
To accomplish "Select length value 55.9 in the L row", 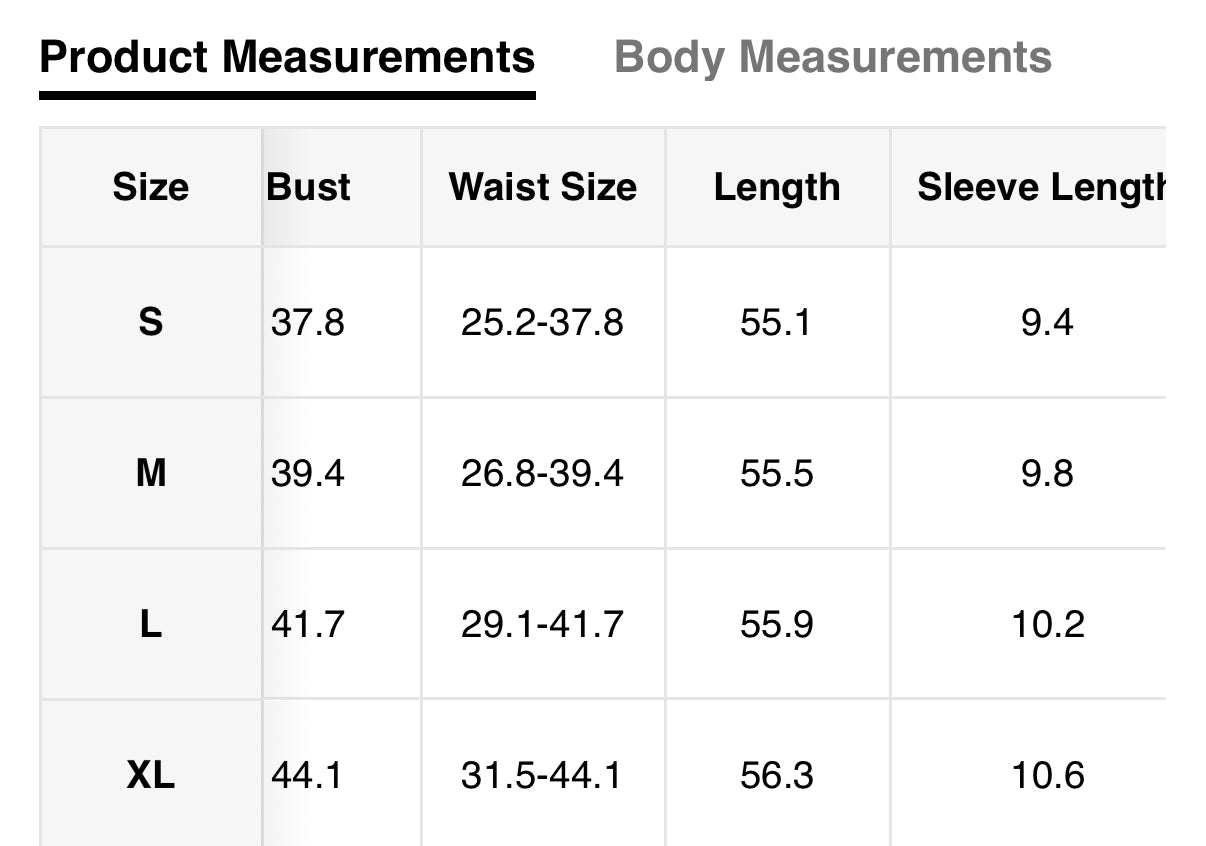I will (777, 624).
